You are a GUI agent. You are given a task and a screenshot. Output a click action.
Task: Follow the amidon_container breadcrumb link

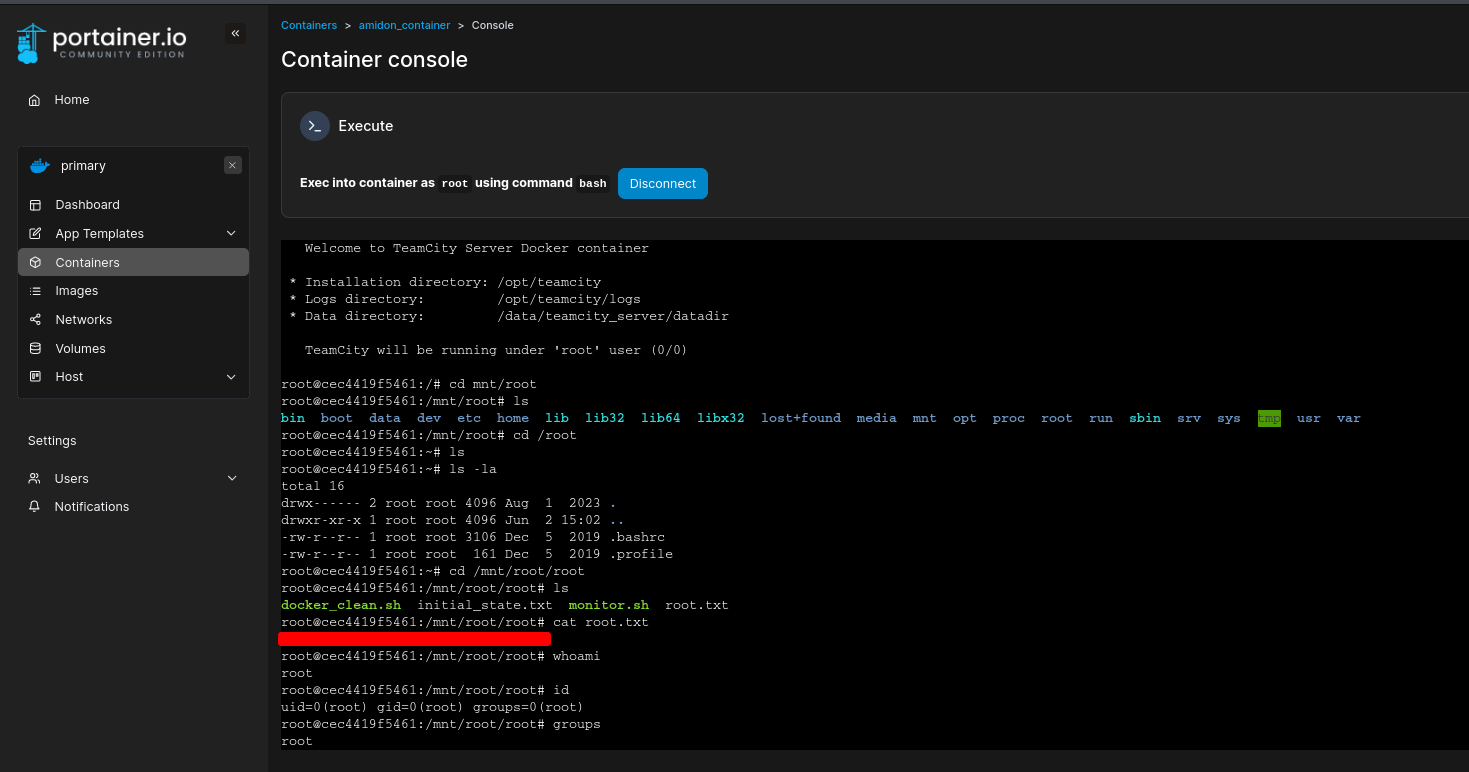tap(405, 25)
